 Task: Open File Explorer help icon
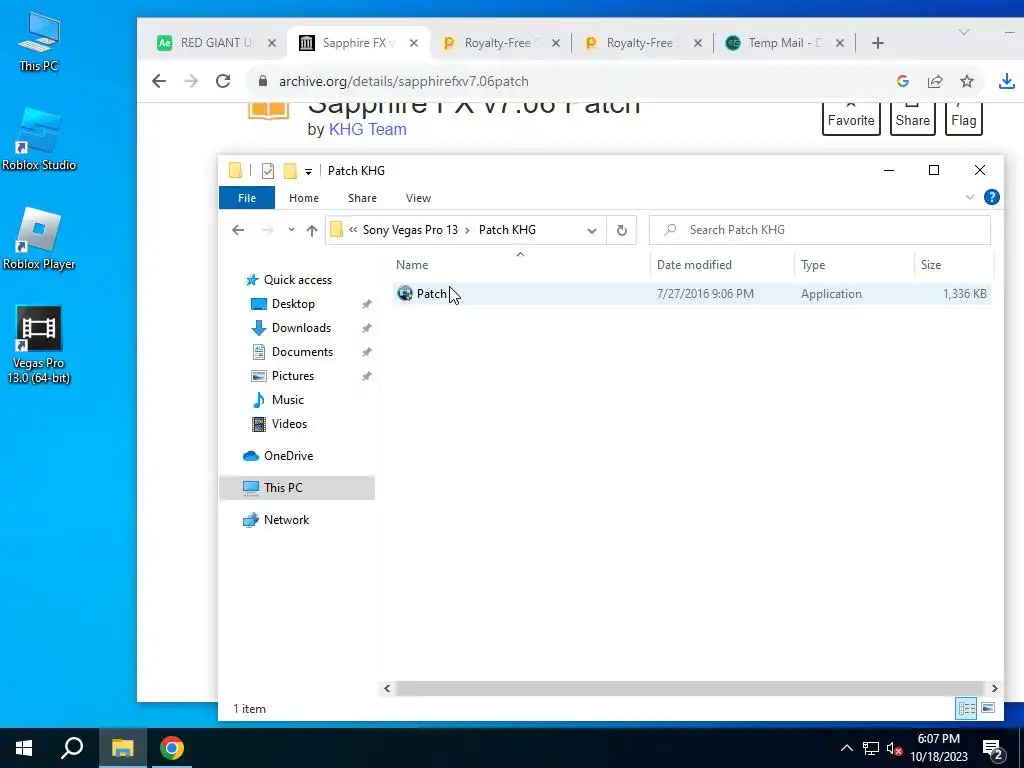[991, 197]
